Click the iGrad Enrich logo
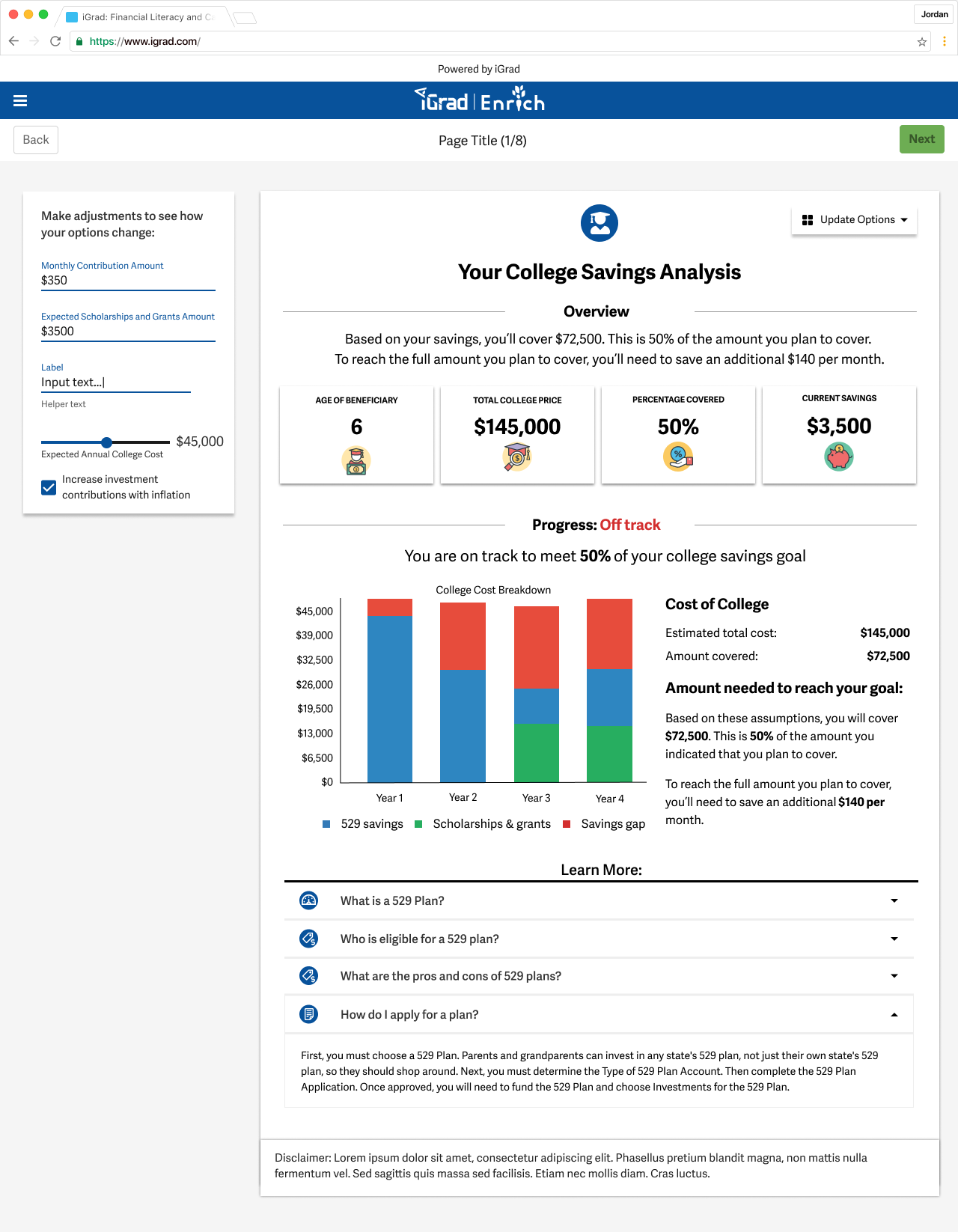 tap(480, 99)
